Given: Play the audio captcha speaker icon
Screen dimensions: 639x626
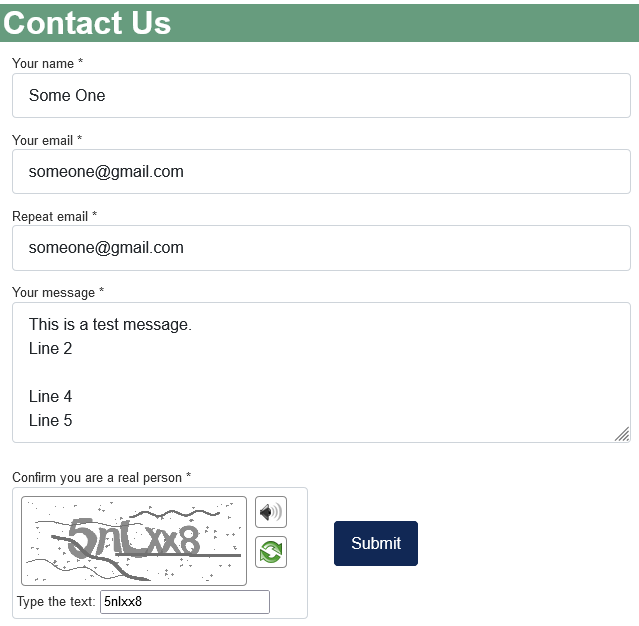Looking at the screenshot, I should click(271, 511).
